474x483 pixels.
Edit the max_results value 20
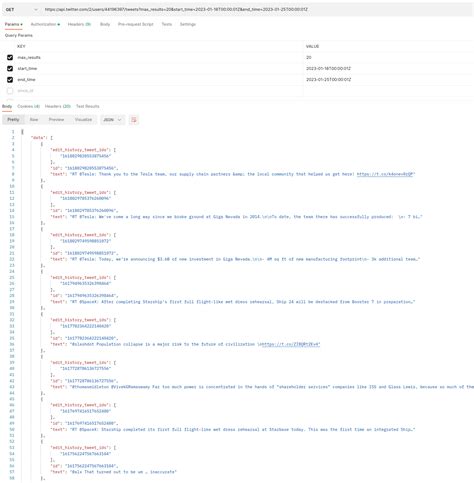(x=388, y=57)
